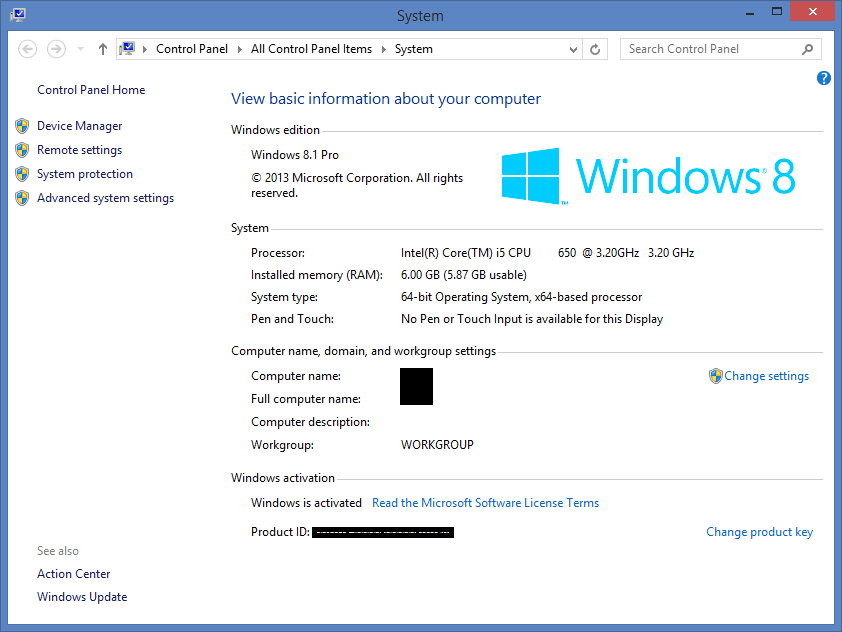Minimize the System window
Screen dimensions: 842x632
750,12
